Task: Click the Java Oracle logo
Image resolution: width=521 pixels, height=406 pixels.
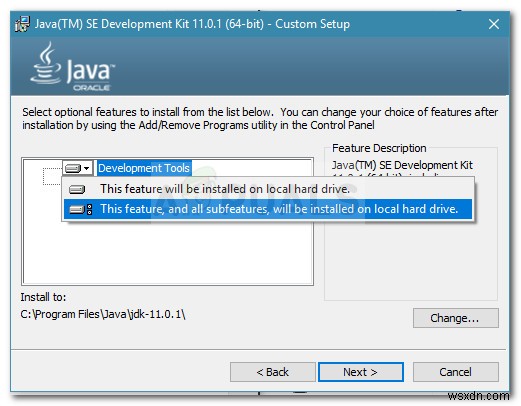Action: [72, 66]
